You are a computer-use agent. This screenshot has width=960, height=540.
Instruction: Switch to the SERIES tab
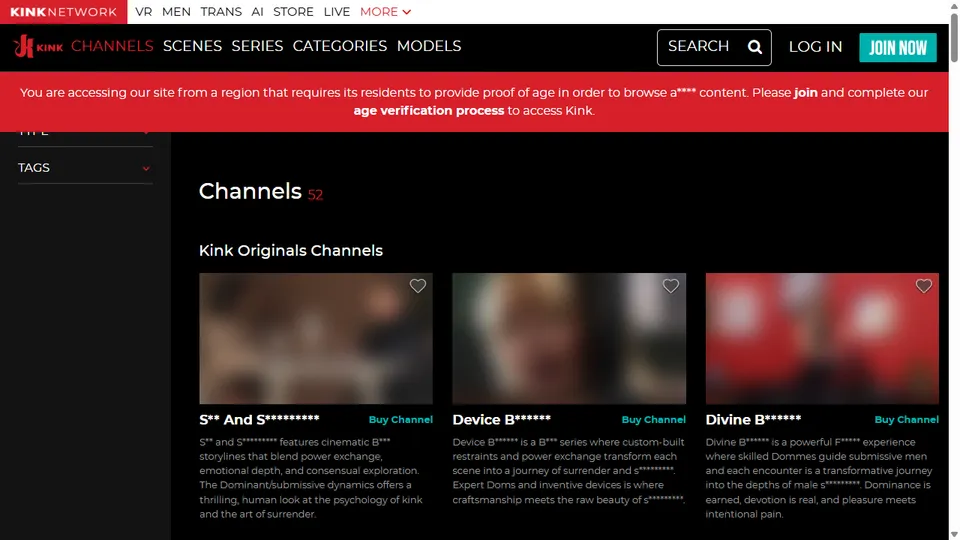click(x=257, y=46)
